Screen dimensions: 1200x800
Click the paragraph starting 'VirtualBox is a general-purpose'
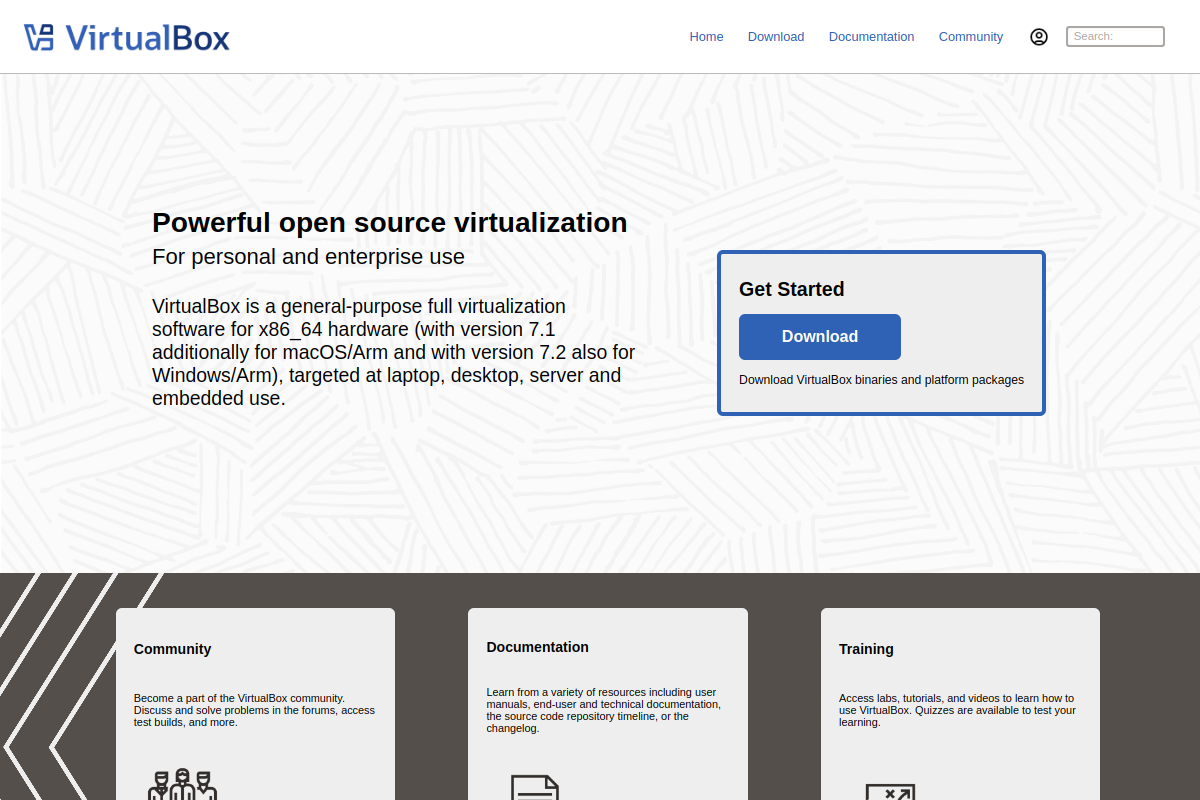point(393,352)
